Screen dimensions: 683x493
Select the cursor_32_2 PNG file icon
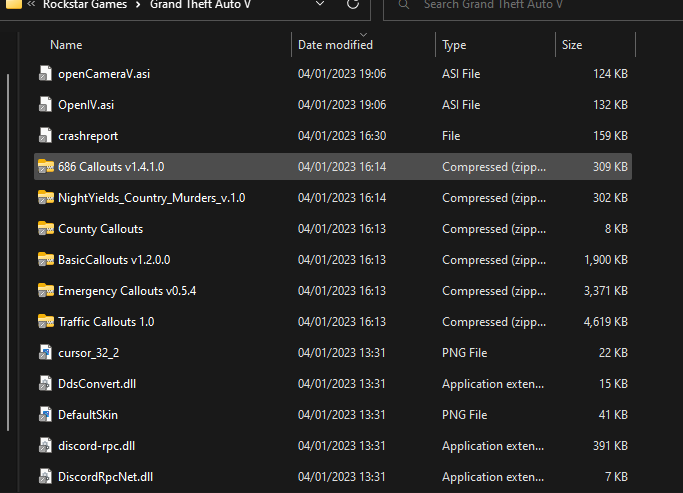click(x=45, y=353)
